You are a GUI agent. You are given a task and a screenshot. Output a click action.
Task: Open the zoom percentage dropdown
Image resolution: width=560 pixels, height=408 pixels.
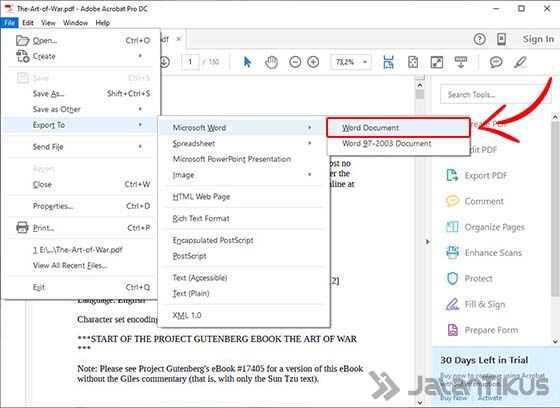pos(365,62)
